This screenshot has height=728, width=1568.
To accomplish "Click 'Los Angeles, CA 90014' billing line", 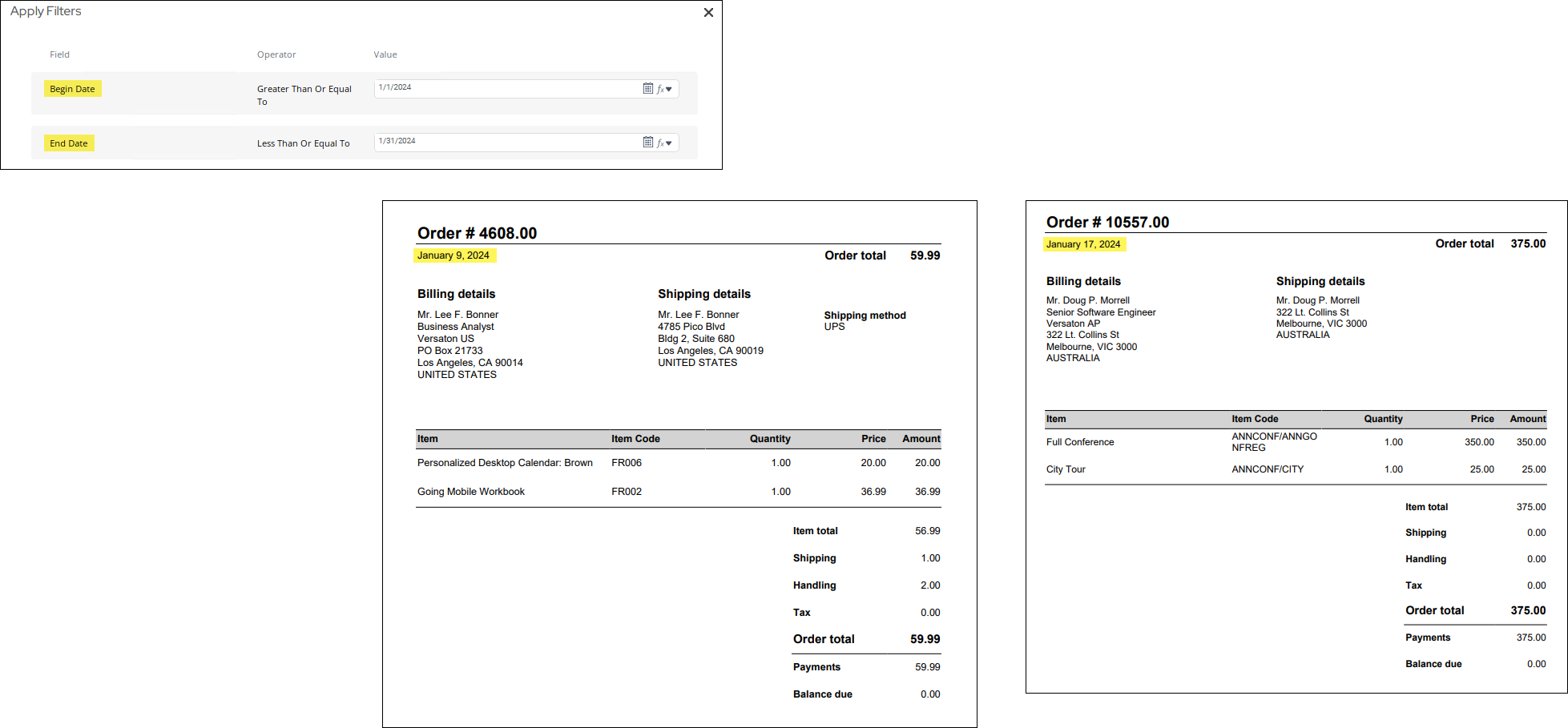I will click(x=470, y=363).
